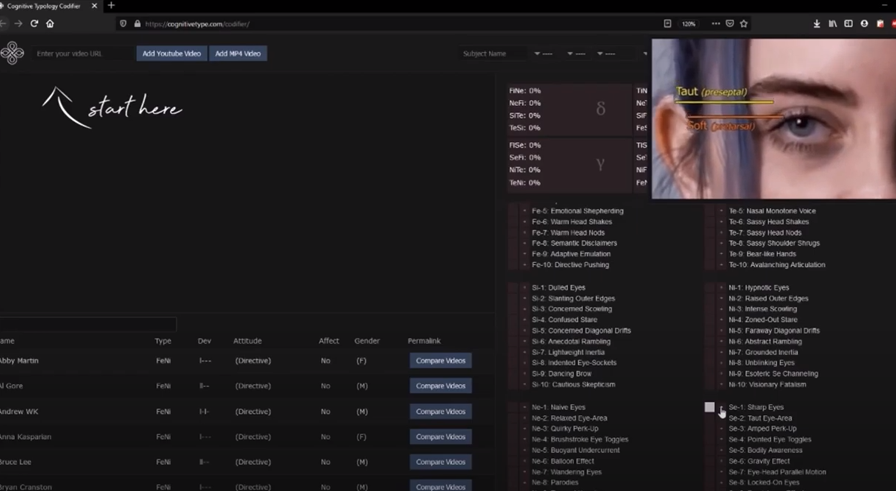The height and width of the screenshot is (491, 896).
Task: Select the Cognitive Typology Codifier tab
Action: (x=43, y=6)
